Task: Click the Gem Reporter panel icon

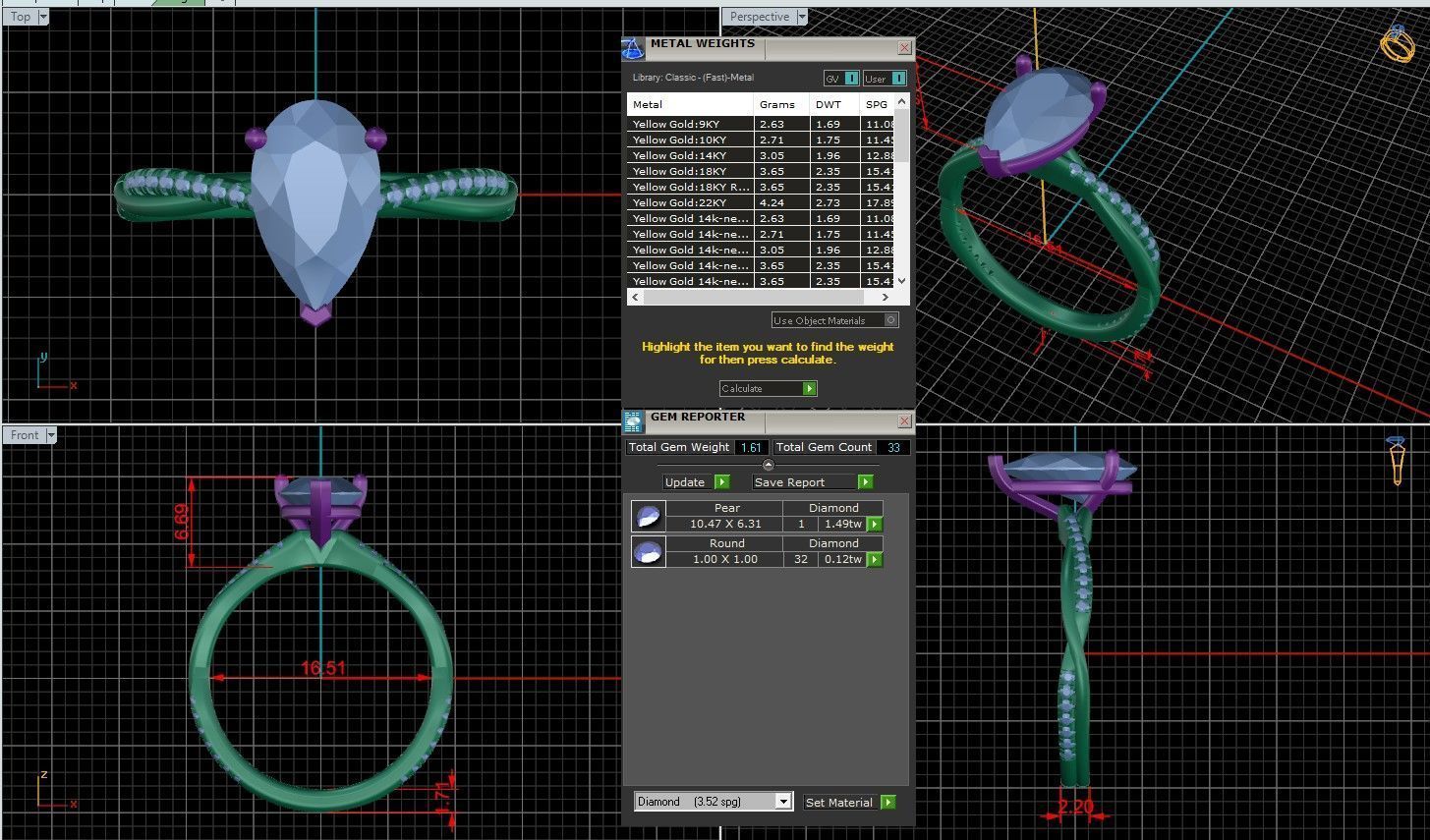Action: 634,422
